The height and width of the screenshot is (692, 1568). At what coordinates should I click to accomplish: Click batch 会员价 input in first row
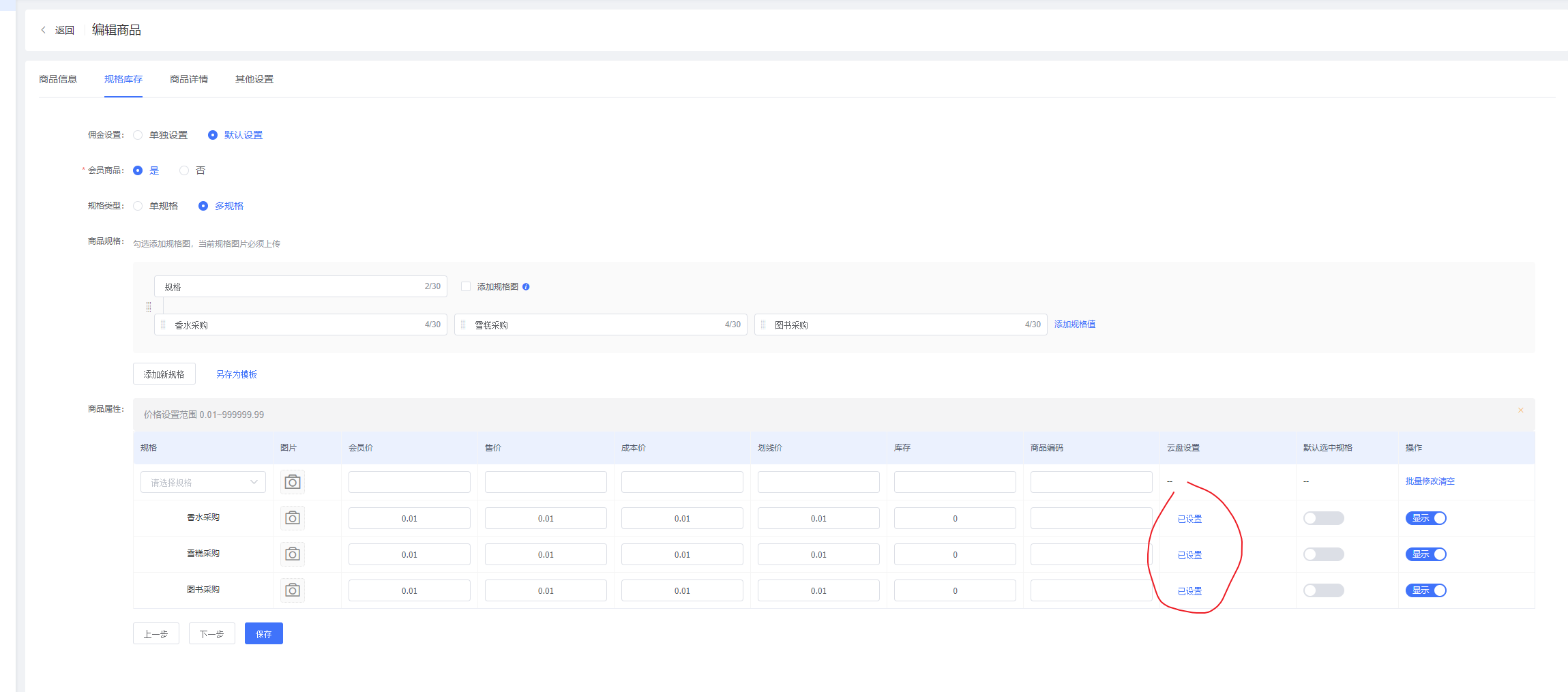tap(409, 482)
